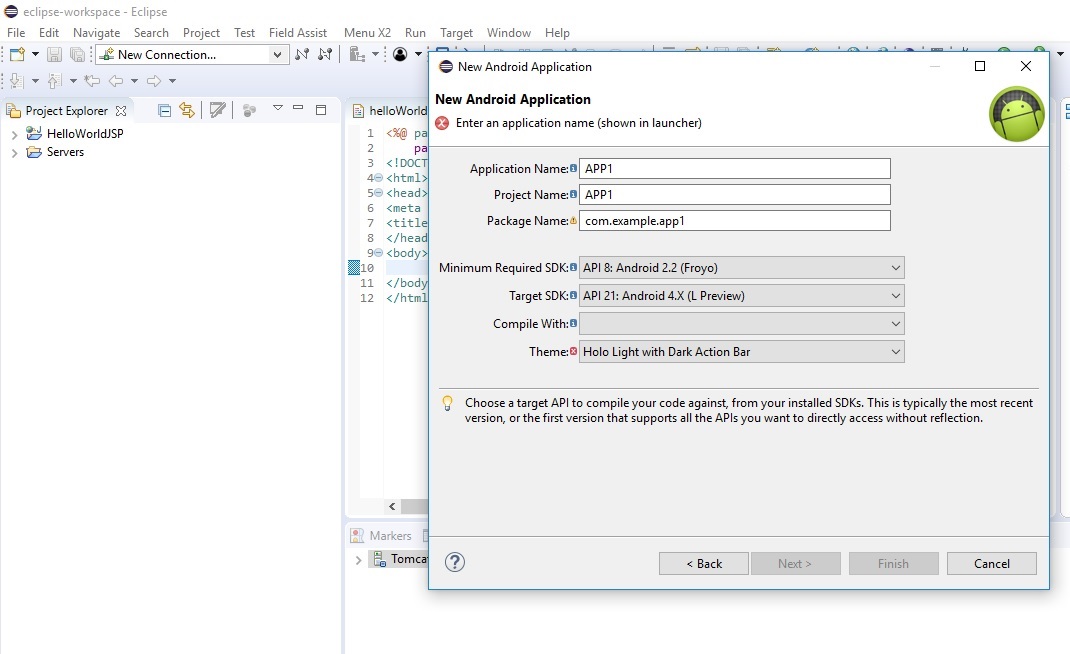
Task: Close the Project Explorer view tab
Action: click(x=121, y=111)
